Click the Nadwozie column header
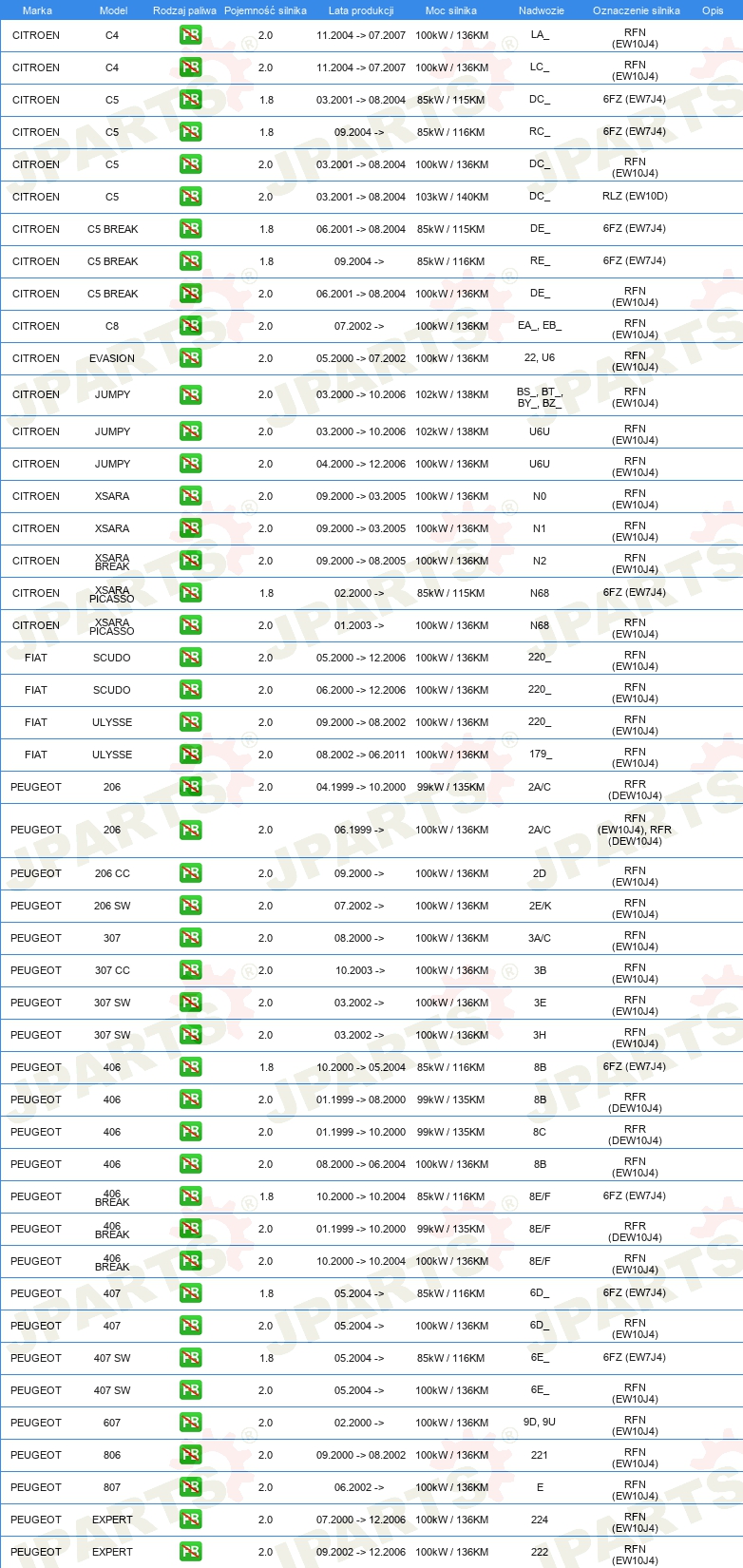Screen dimensions: 743x1568 click(542, 10)
